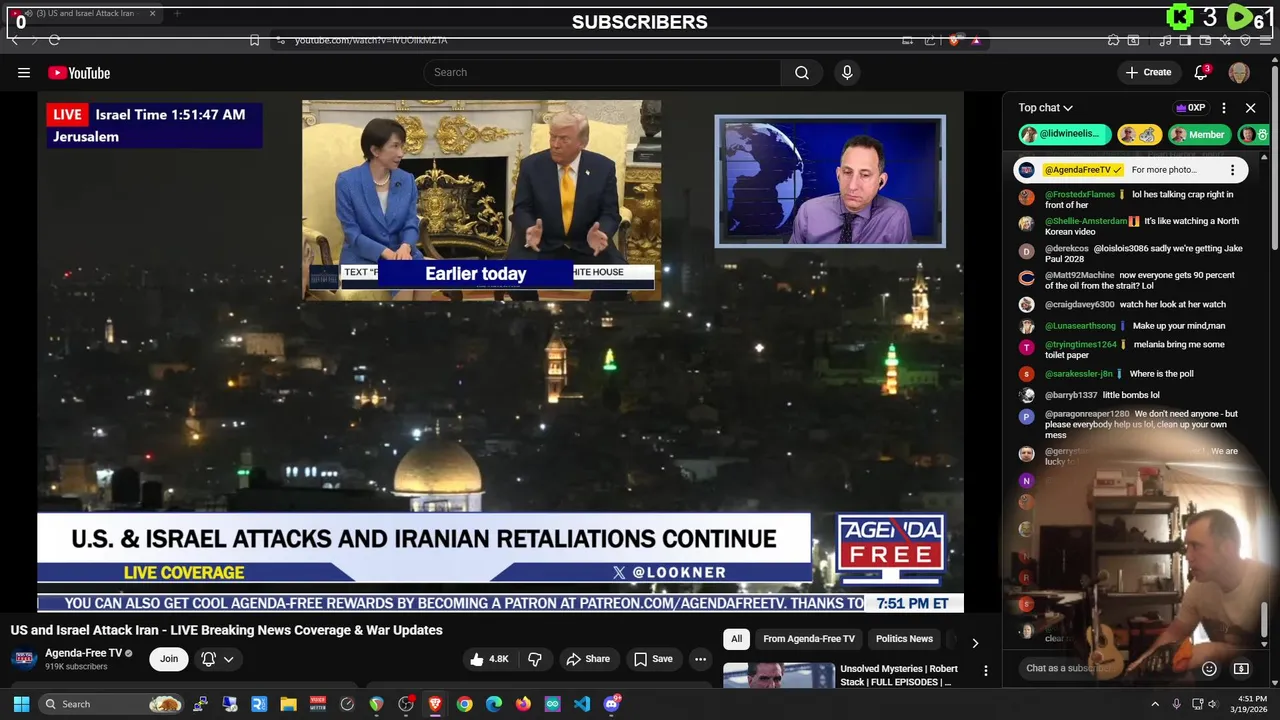
Task: Close the live chat panel
Action: pyautogui.click(x=1250, y=108)
